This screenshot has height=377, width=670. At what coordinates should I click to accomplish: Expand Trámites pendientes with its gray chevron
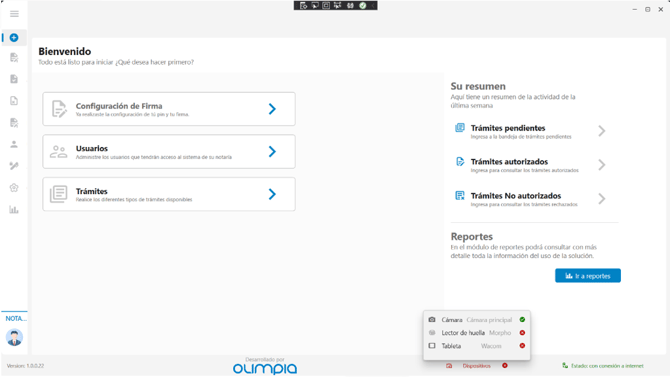[602, 131]
